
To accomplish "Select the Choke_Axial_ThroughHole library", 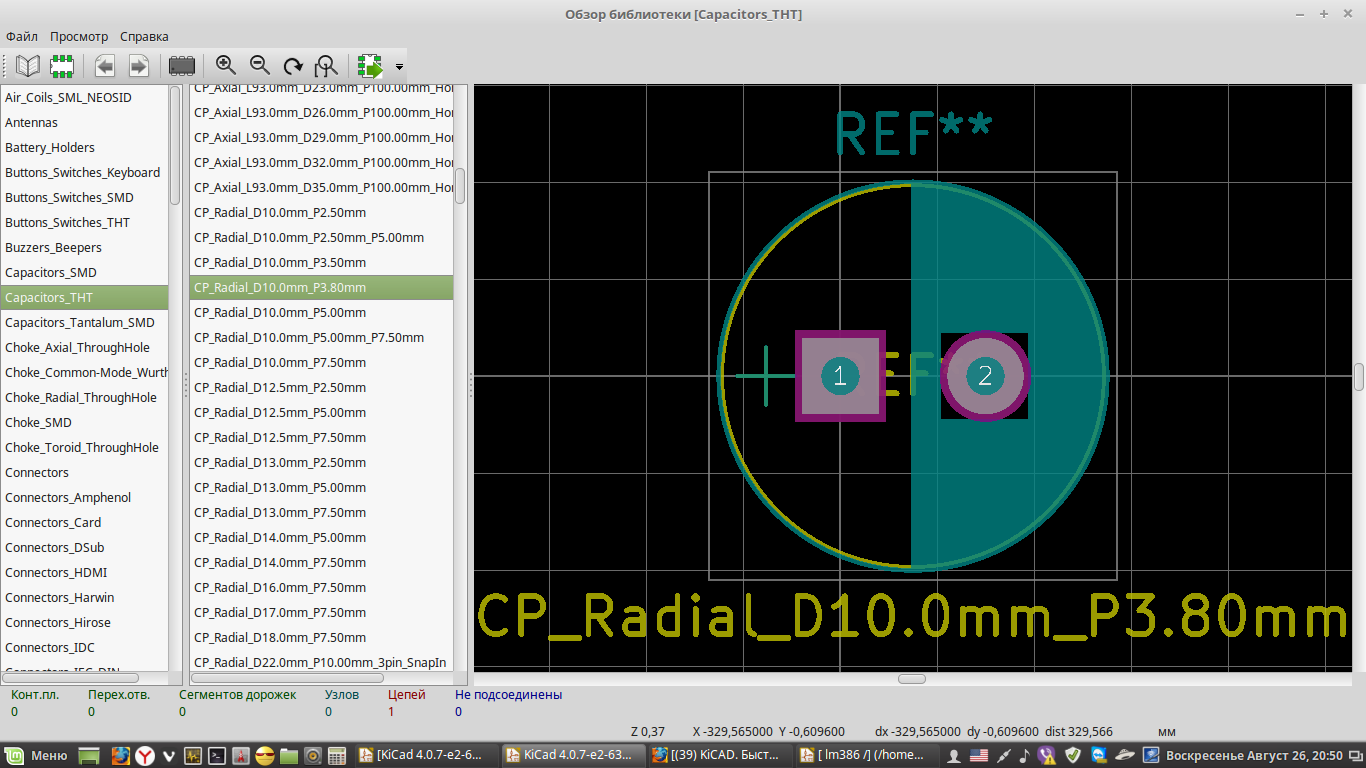I will (84, 347).
